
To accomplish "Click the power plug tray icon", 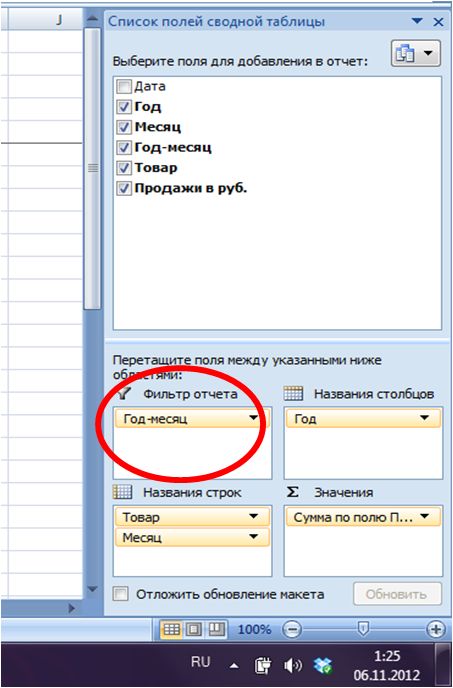I will [262, 666].
